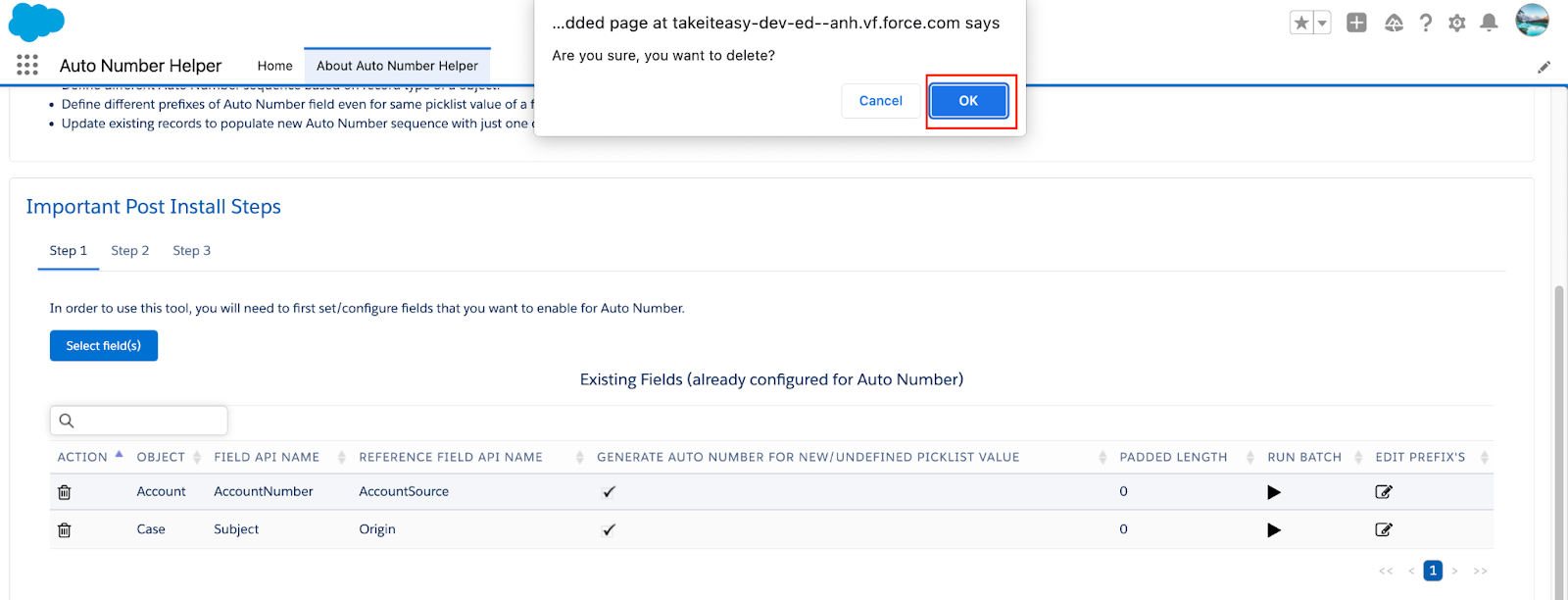
Task: Select page 1 in pagination
Action: 1433,571
